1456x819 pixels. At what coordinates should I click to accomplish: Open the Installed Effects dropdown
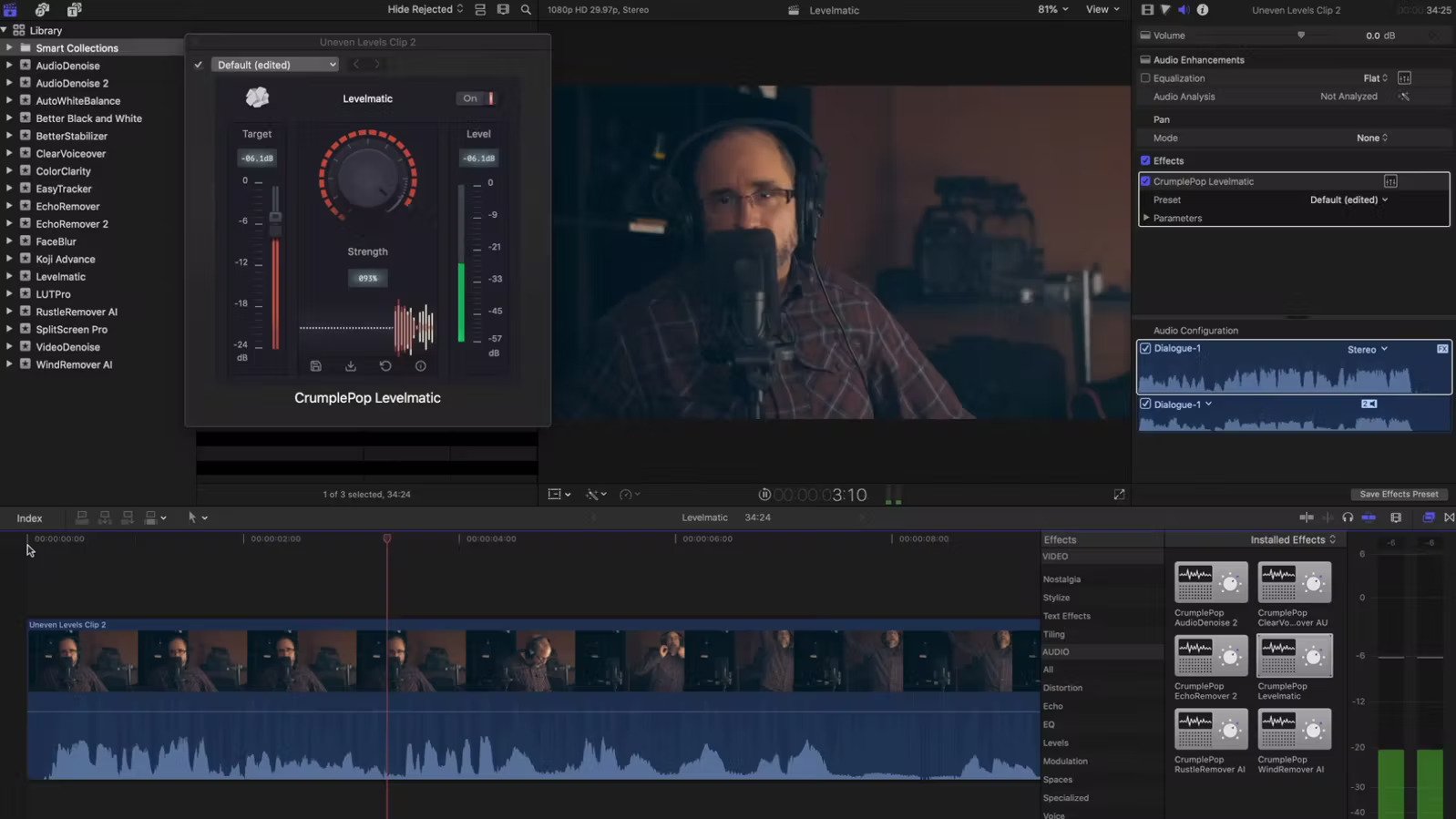pos(1293,539)
